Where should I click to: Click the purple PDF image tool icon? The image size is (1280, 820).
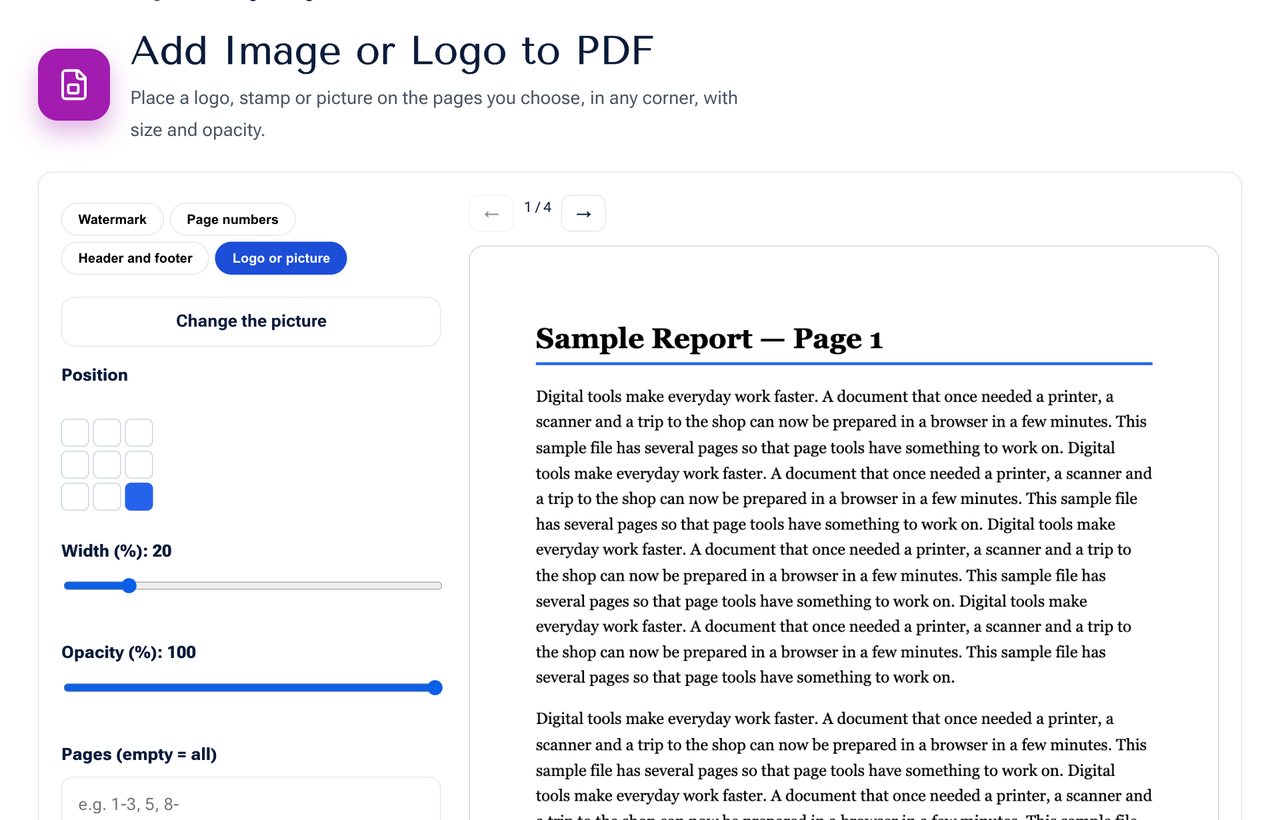74,85
